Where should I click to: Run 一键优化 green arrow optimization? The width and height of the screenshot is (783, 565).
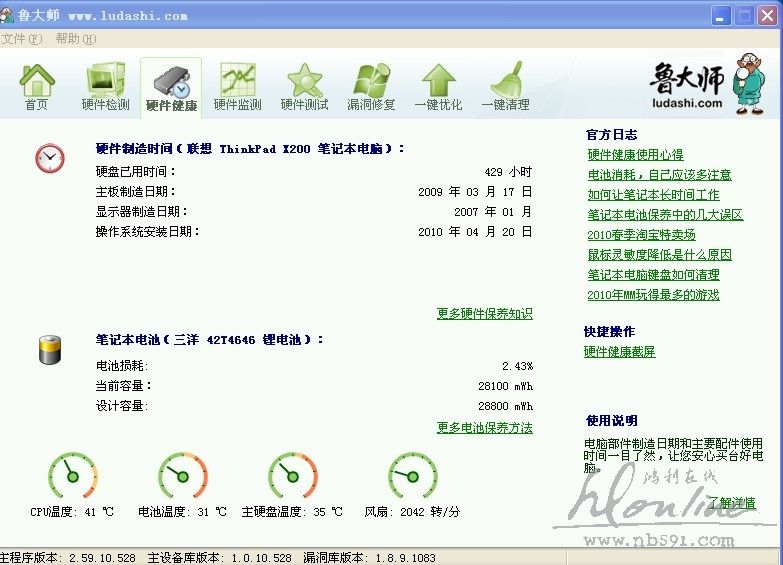point(438,86)
